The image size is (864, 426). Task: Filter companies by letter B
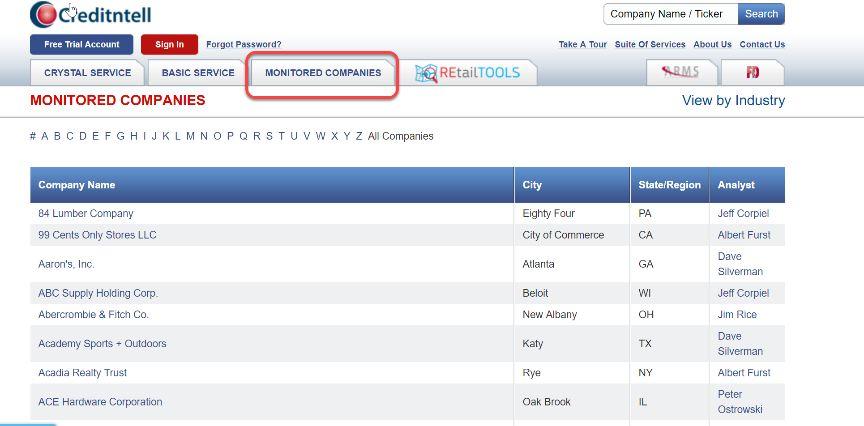point(57,136)
